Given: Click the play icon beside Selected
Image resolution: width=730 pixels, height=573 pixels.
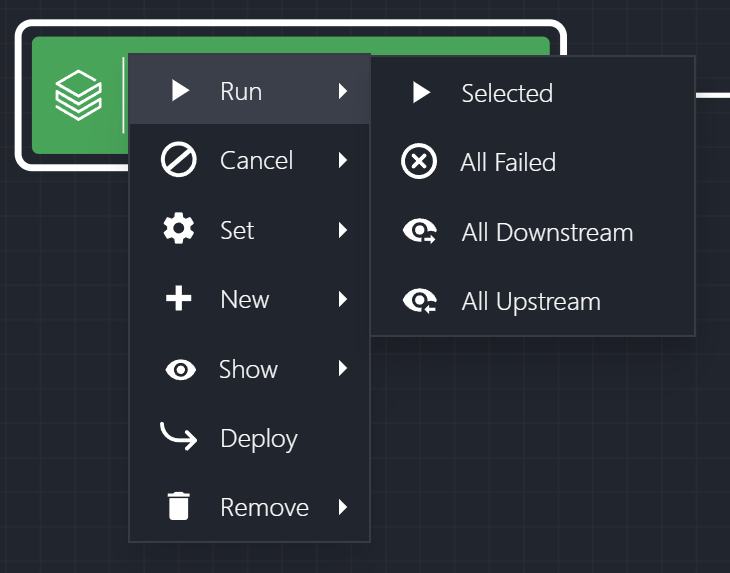Looking at the screenshot, I should 421,93.
